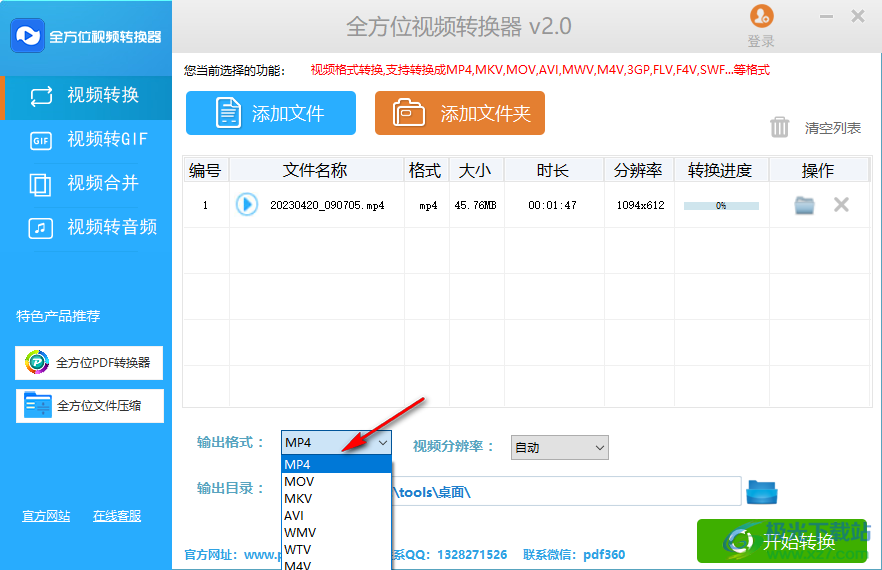Open the 全方位文件压缩 product promo
882x570 pixels.
[89, 406]
